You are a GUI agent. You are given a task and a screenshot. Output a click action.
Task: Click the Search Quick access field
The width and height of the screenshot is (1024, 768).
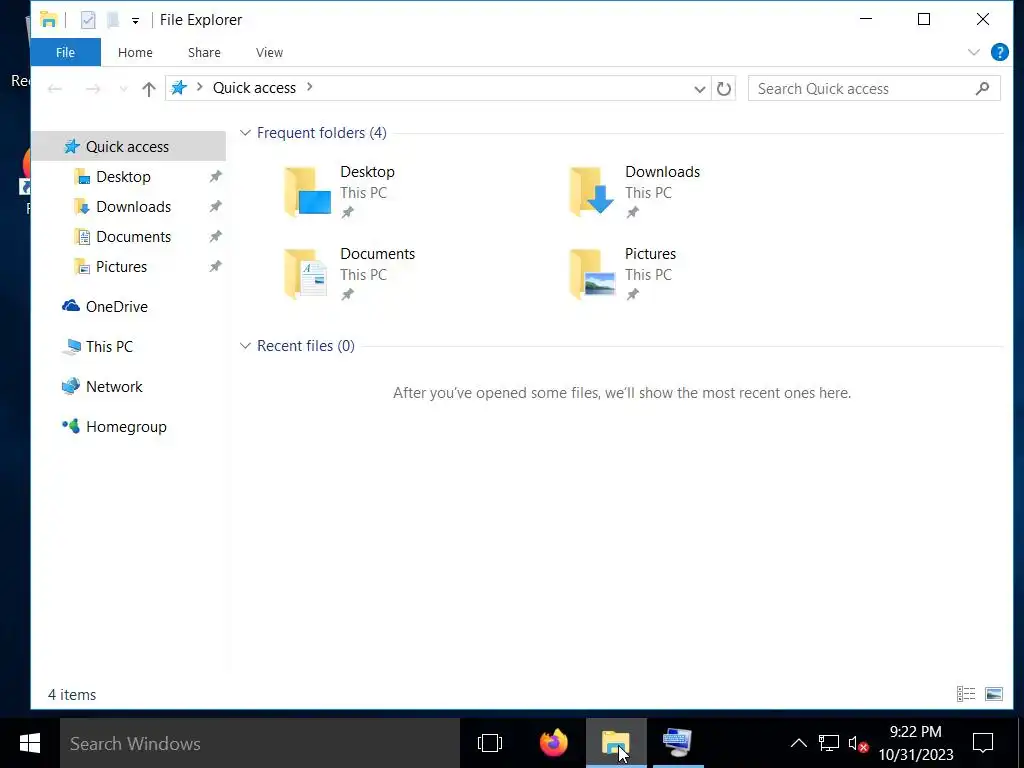(874, 89)
